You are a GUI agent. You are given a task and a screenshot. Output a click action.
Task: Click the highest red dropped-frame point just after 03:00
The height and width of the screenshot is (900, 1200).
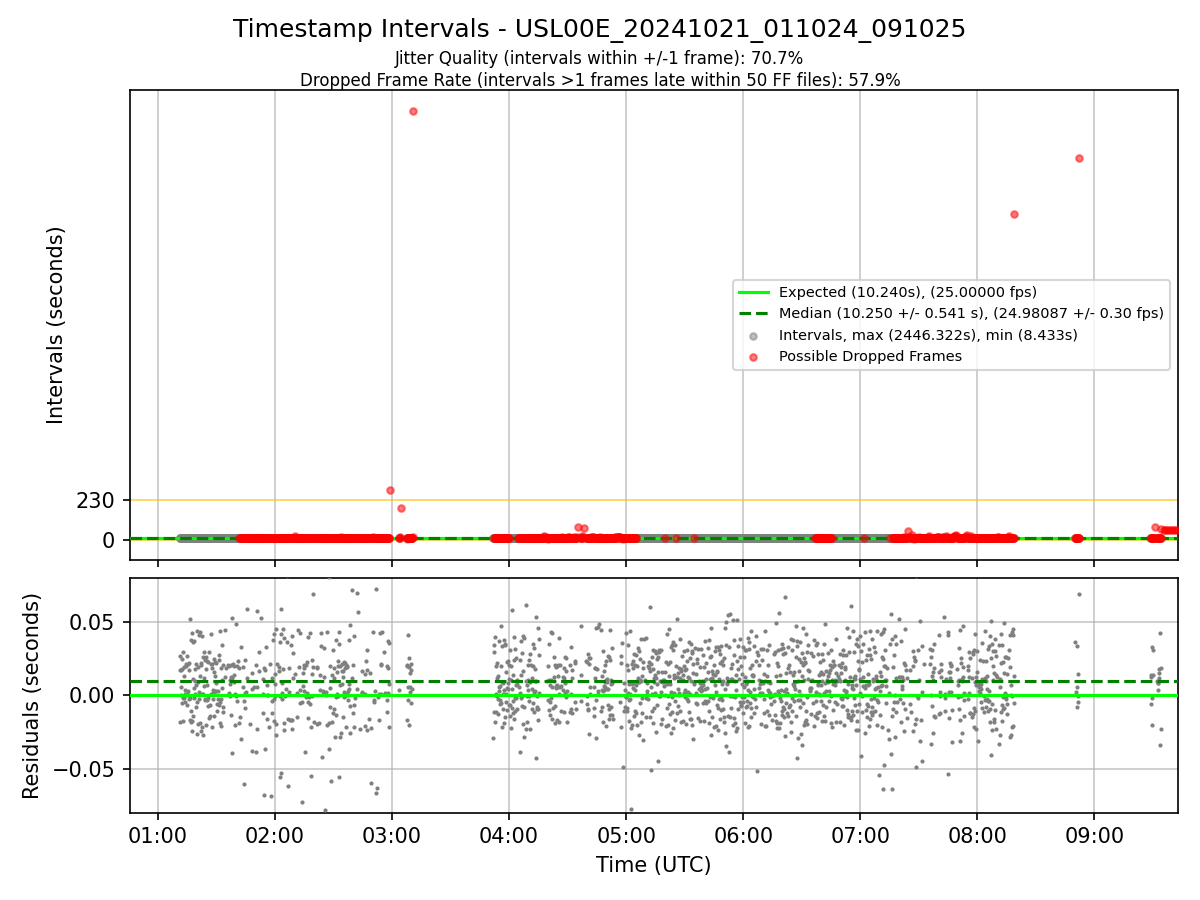coord(413,111)
